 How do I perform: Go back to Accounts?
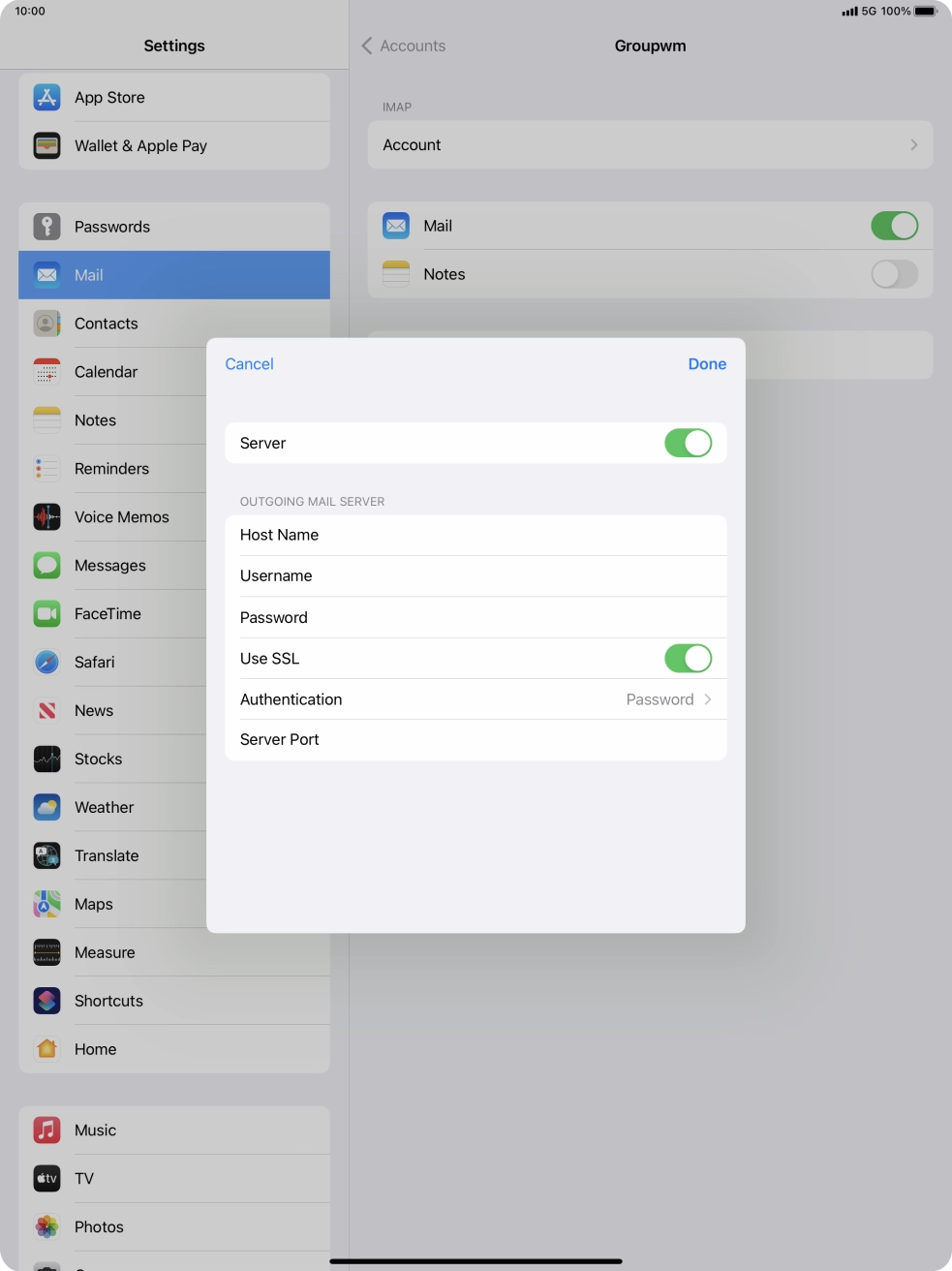pyautogui.click(x=404, y=46)
